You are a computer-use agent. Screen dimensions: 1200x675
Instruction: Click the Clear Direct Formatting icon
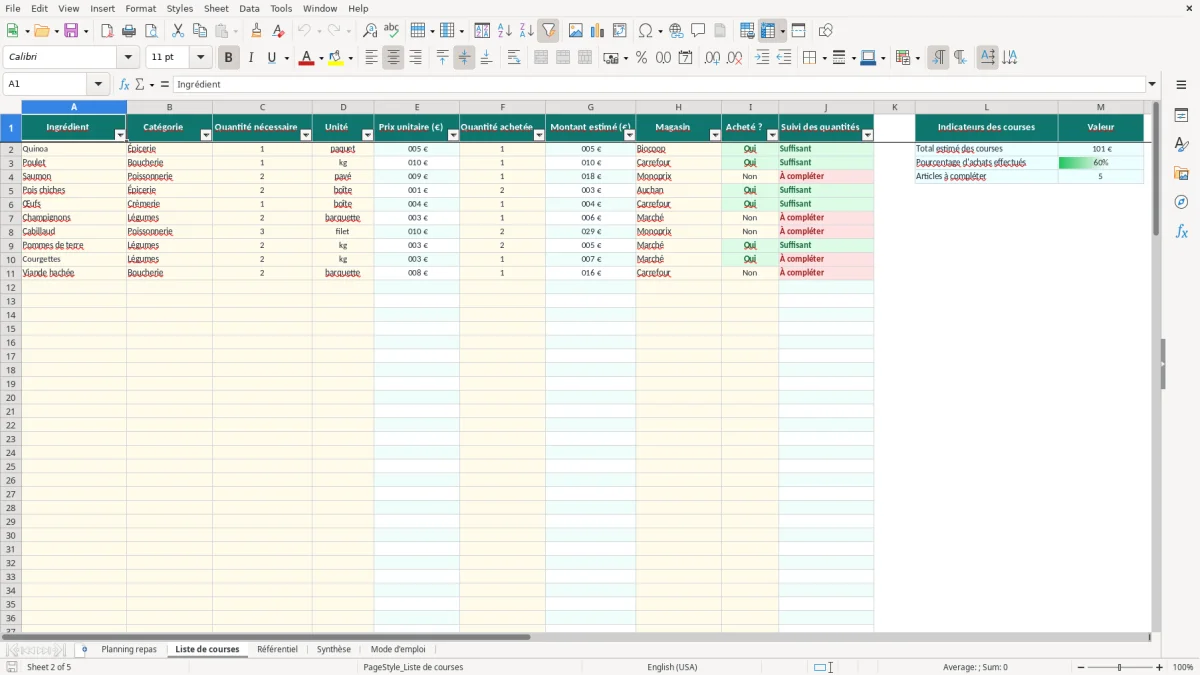click(279, 31)
